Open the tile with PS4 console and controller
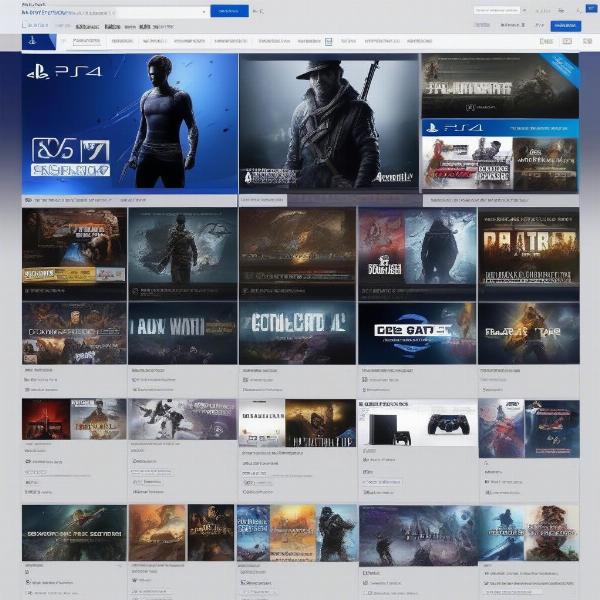This screenshot has height=600, width=600. click(x=417, y=422)
